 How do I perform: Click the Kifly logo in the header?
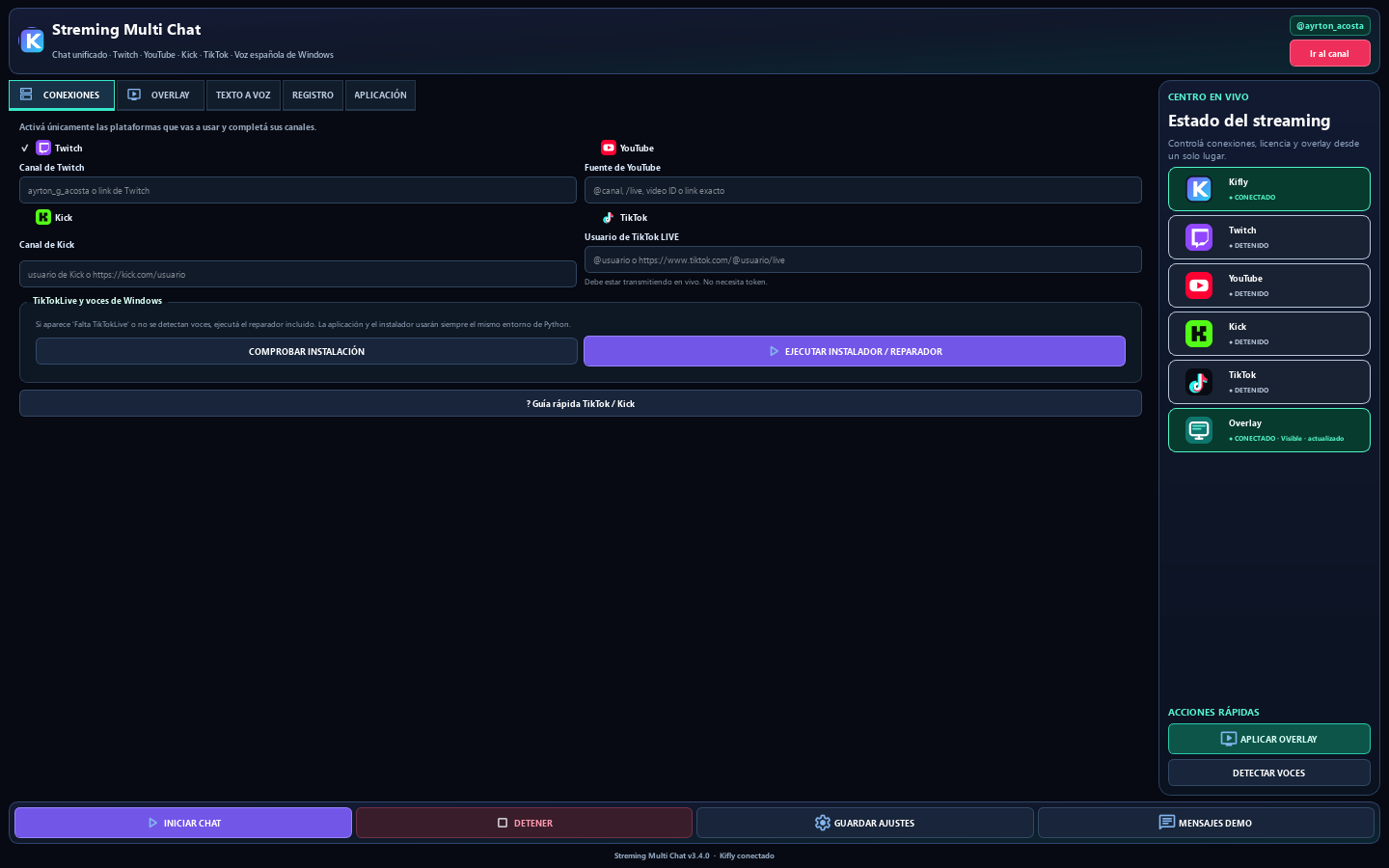[32, 41]
